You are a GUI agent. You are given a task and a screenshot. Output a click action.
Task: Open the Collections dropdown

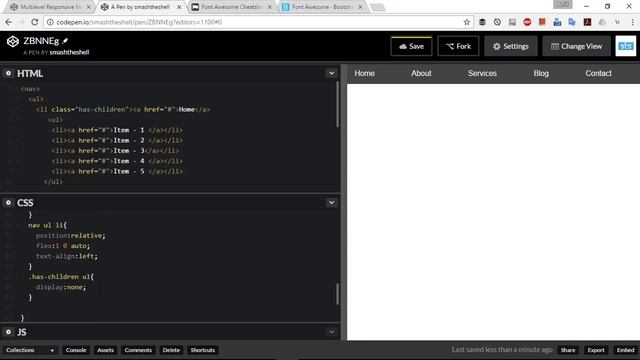(x=29, y=350)
